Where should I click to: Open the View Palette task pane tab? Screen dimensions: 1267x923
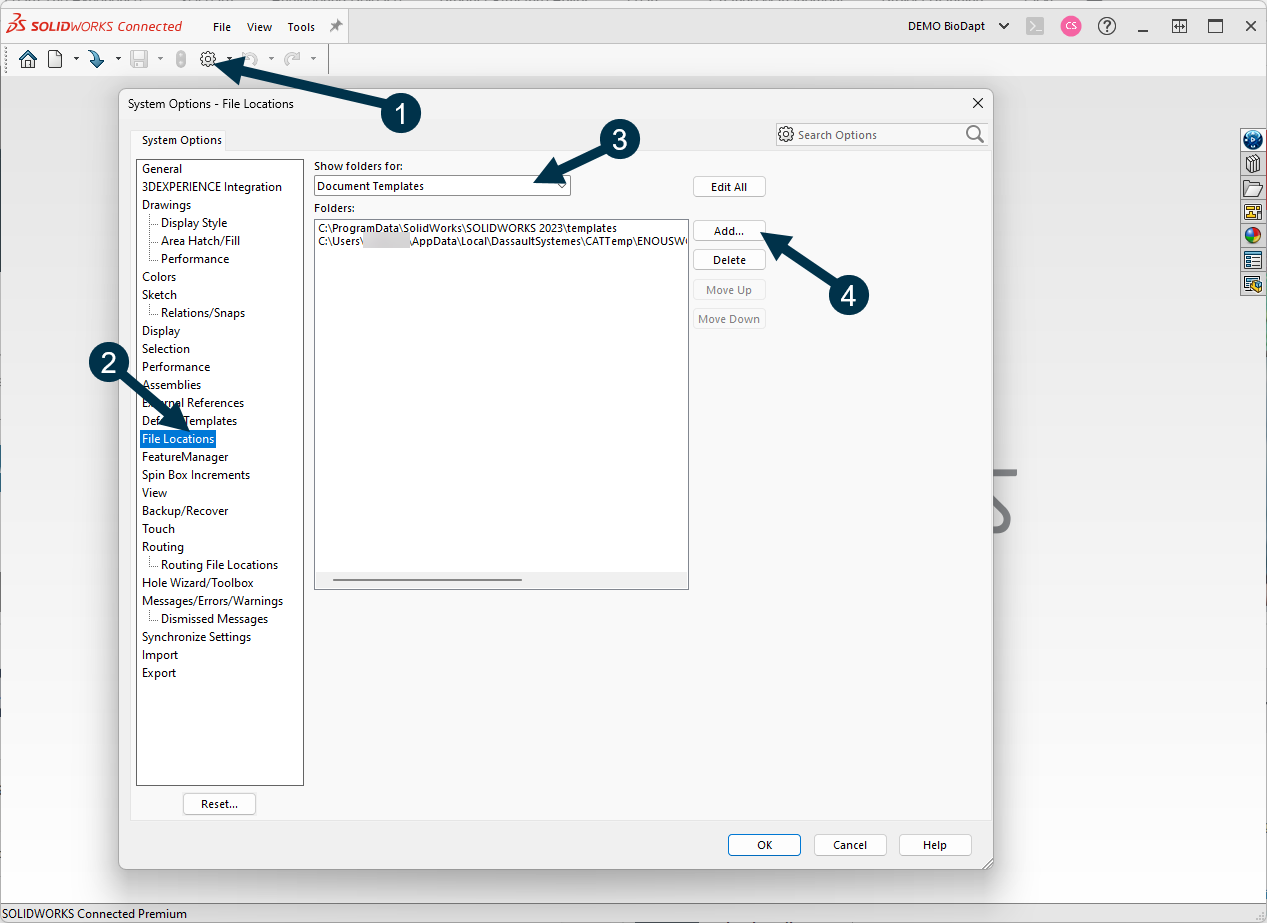pyautogui.click(x=1252, y=212)
